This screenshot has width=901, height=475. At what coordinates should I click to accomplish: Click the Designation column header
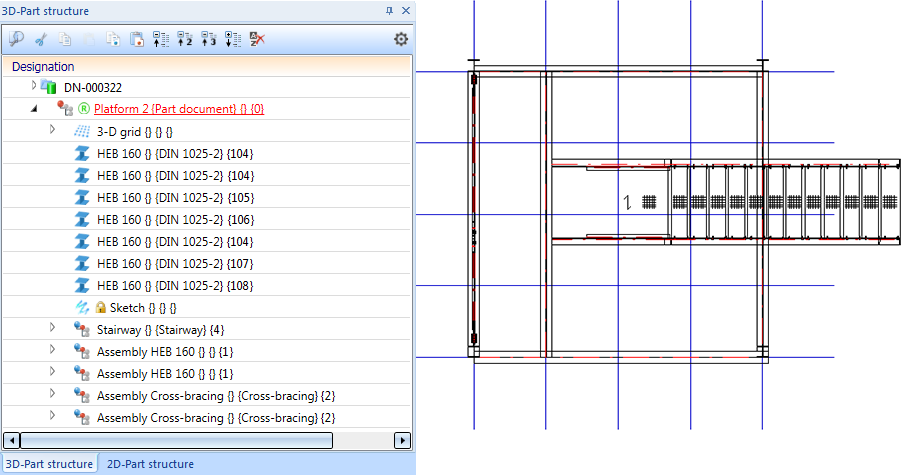coord(43,66)
